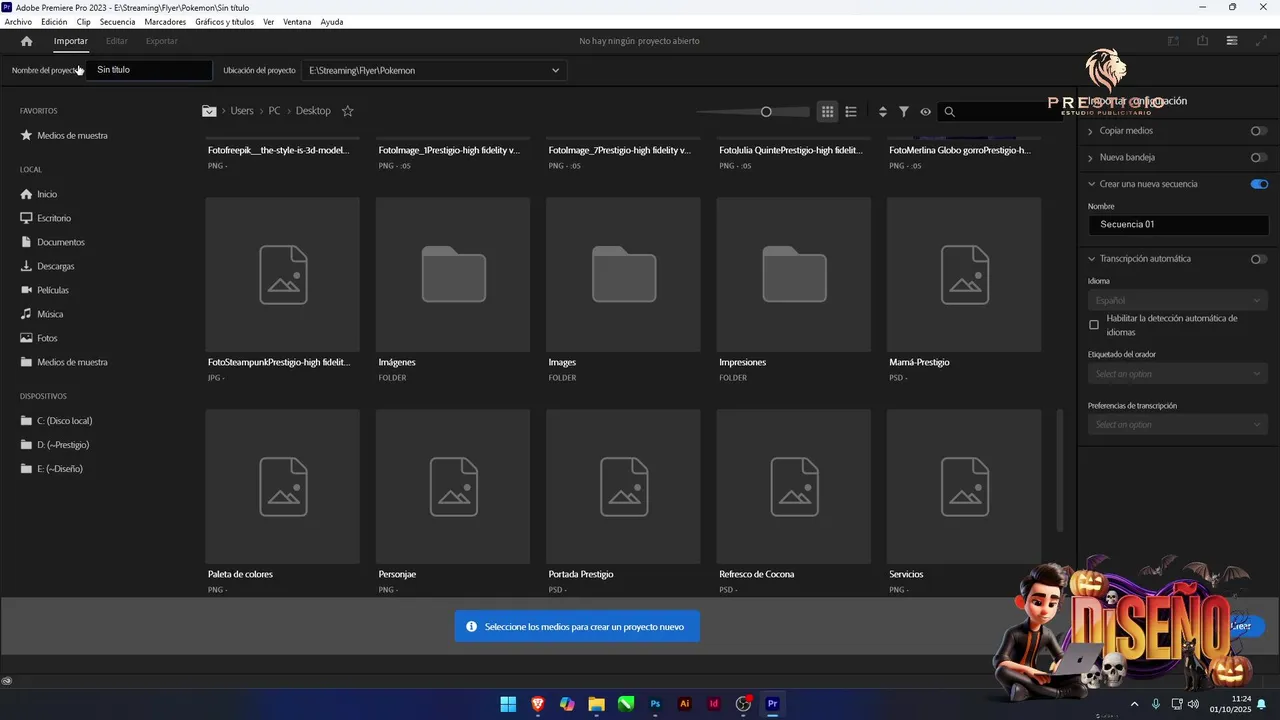Screen dimensions: 1280x720
Task: Navigate to PC in breadcrumb
Action: tap(274, 111)
